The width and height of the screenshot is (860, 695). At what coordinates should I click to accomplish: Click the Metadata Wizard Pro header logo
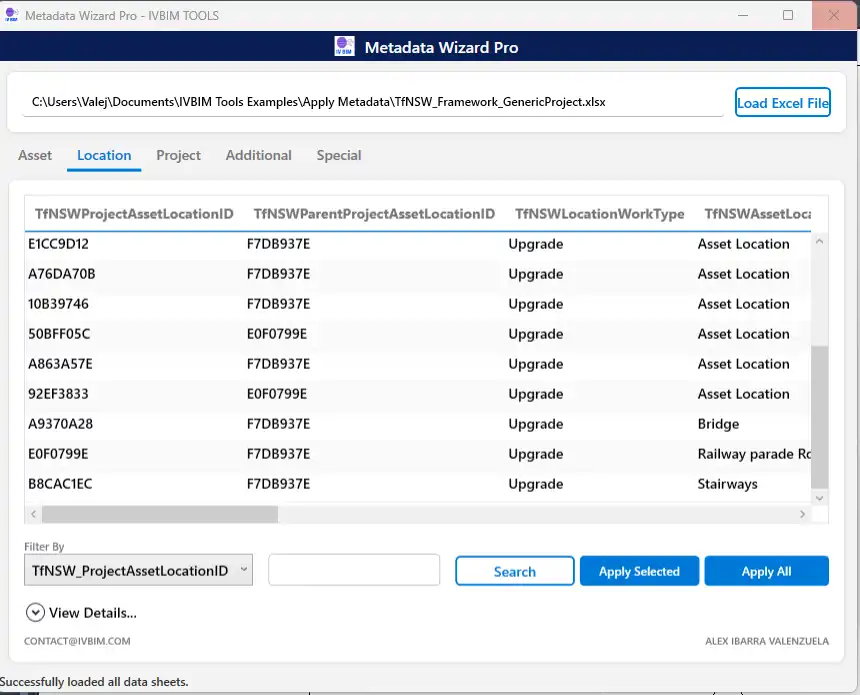pos(345,46)
